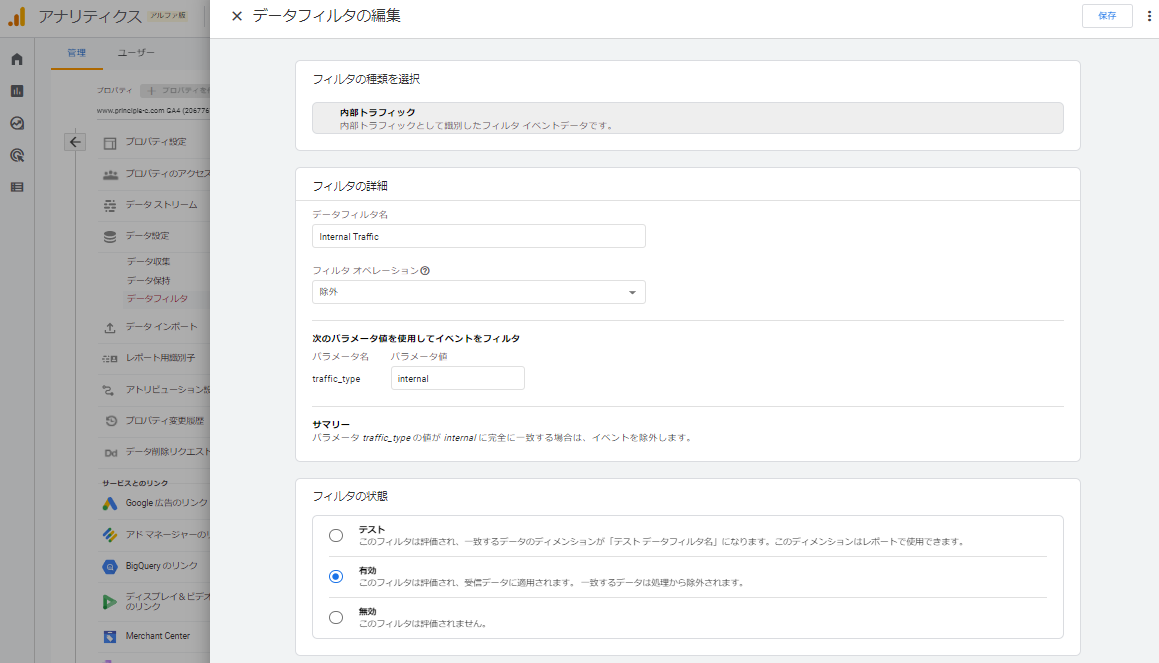Click the パラメータ値 internal field
This screenshot has width=1159, height=663.
(457, 378)
